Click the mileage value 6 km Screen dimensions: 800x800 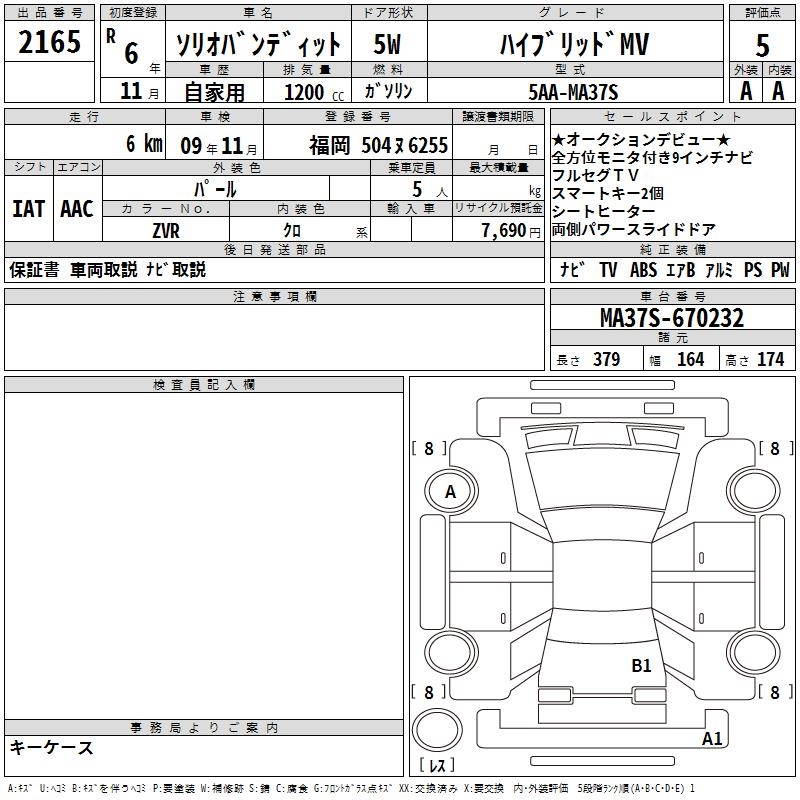pyautogui.click(x=144, y=143)
